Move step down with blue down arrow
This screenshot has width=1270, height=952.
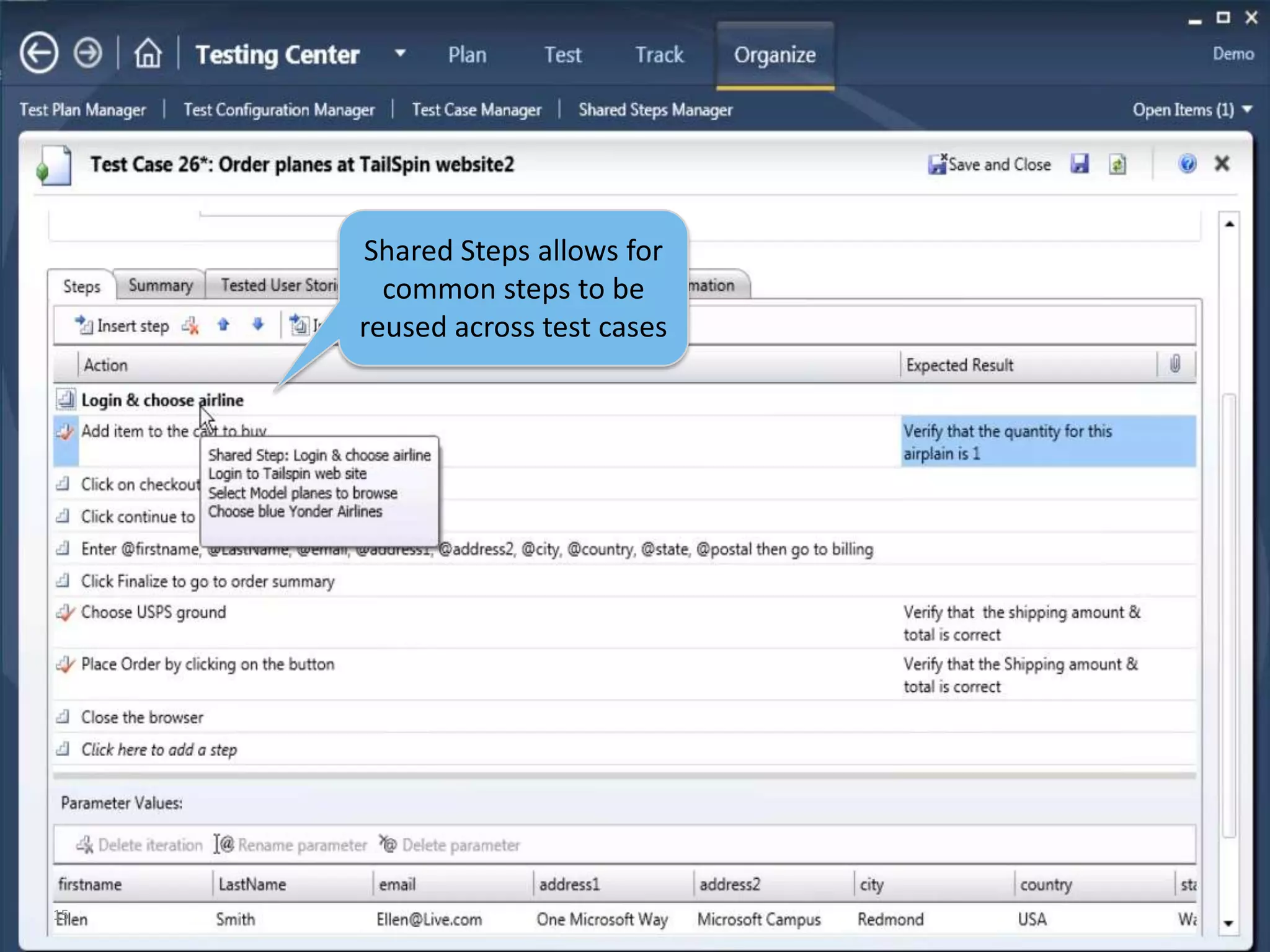click(258, 325)
